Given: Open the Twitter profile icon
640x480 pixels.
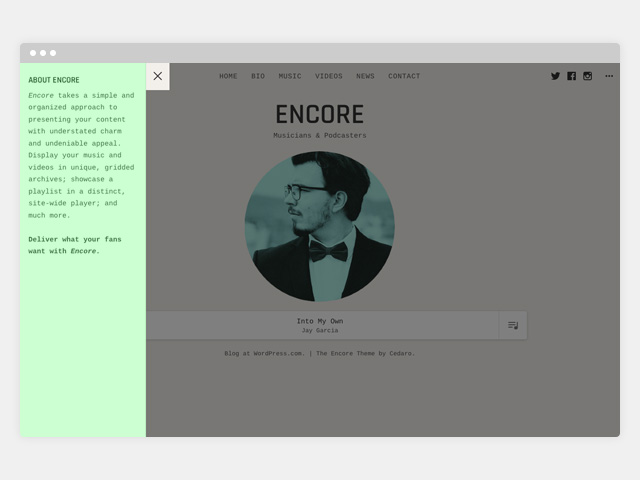Looking at the screenshot, I should 555,76.
